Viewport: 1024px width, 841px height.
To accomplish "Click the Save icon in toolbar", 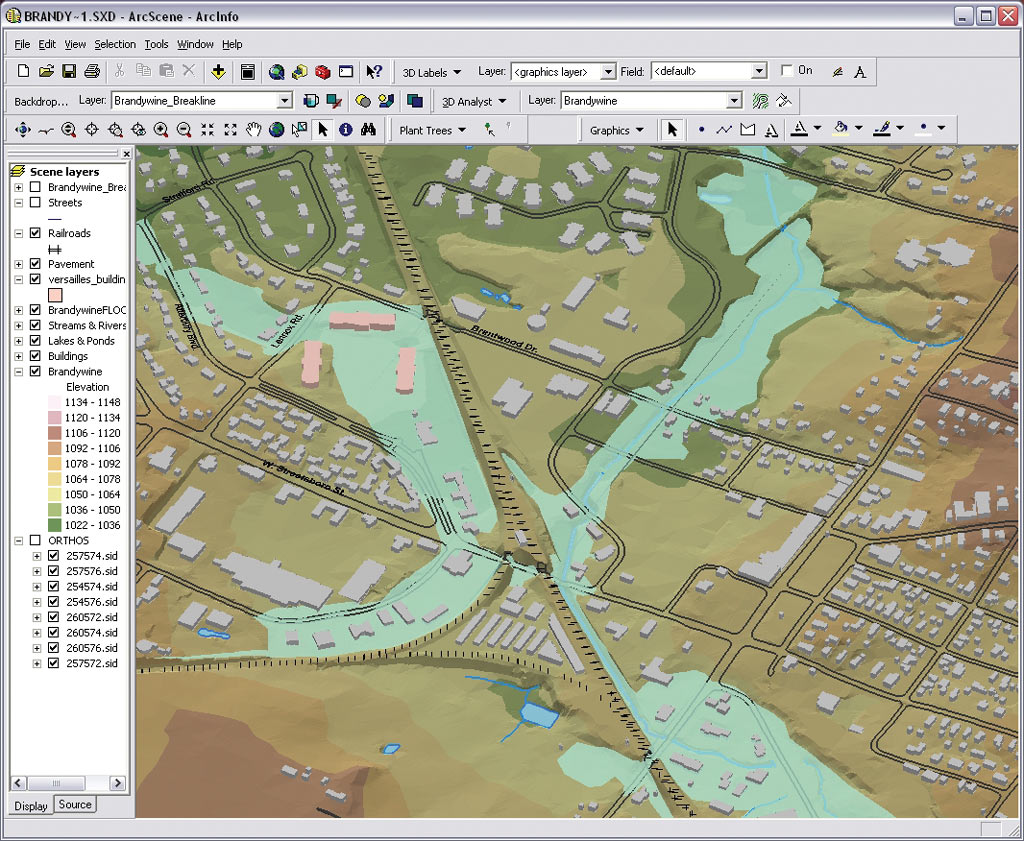I will (x=69, y=72).
